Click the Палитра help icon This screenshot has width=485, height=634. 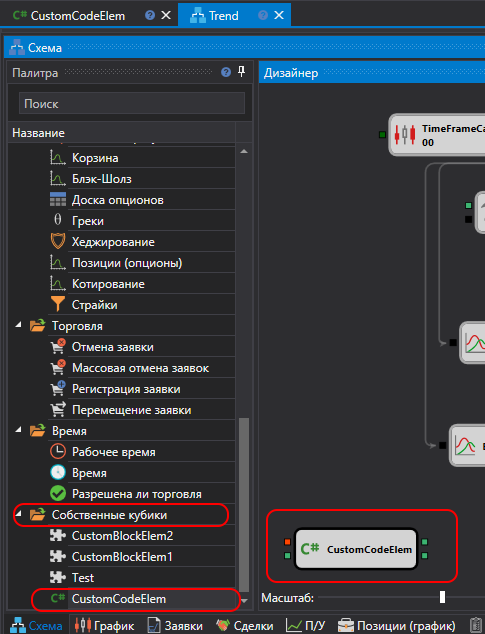pos(226,72)
